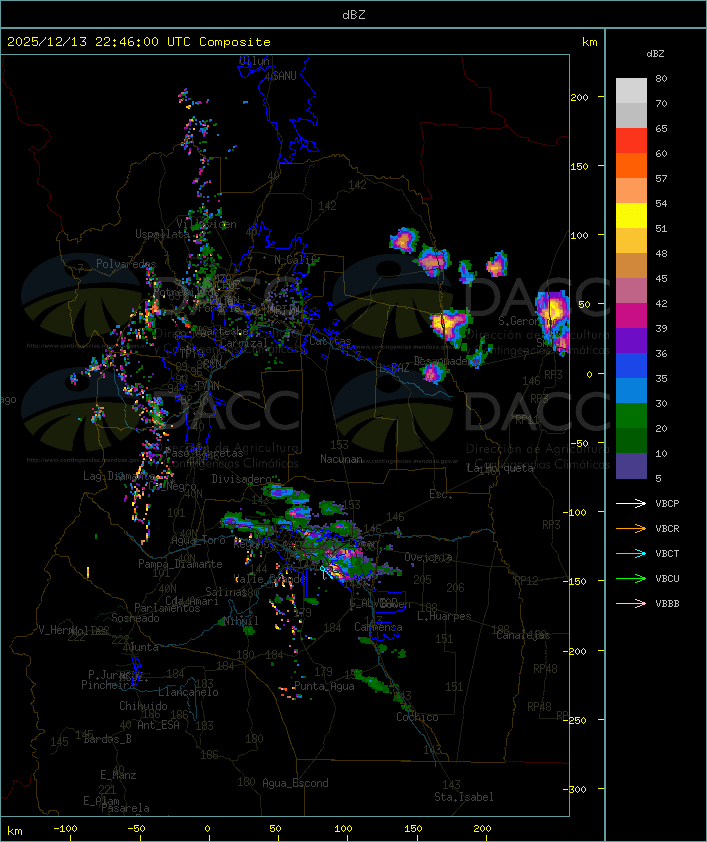Click the E_Manz map label
Viewport: 707px width, 842px height.
[x=118, y=775]
